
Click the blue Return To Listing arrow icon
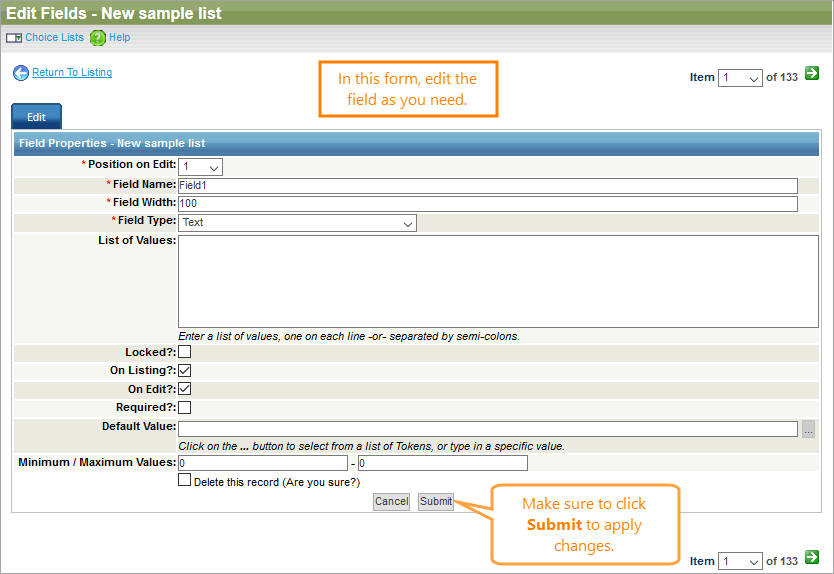pyautogui.click(x=20, y=73)
